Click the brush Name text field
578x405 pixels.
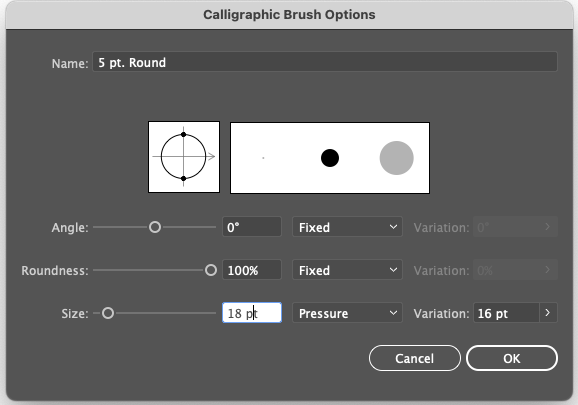click(325, 62)
